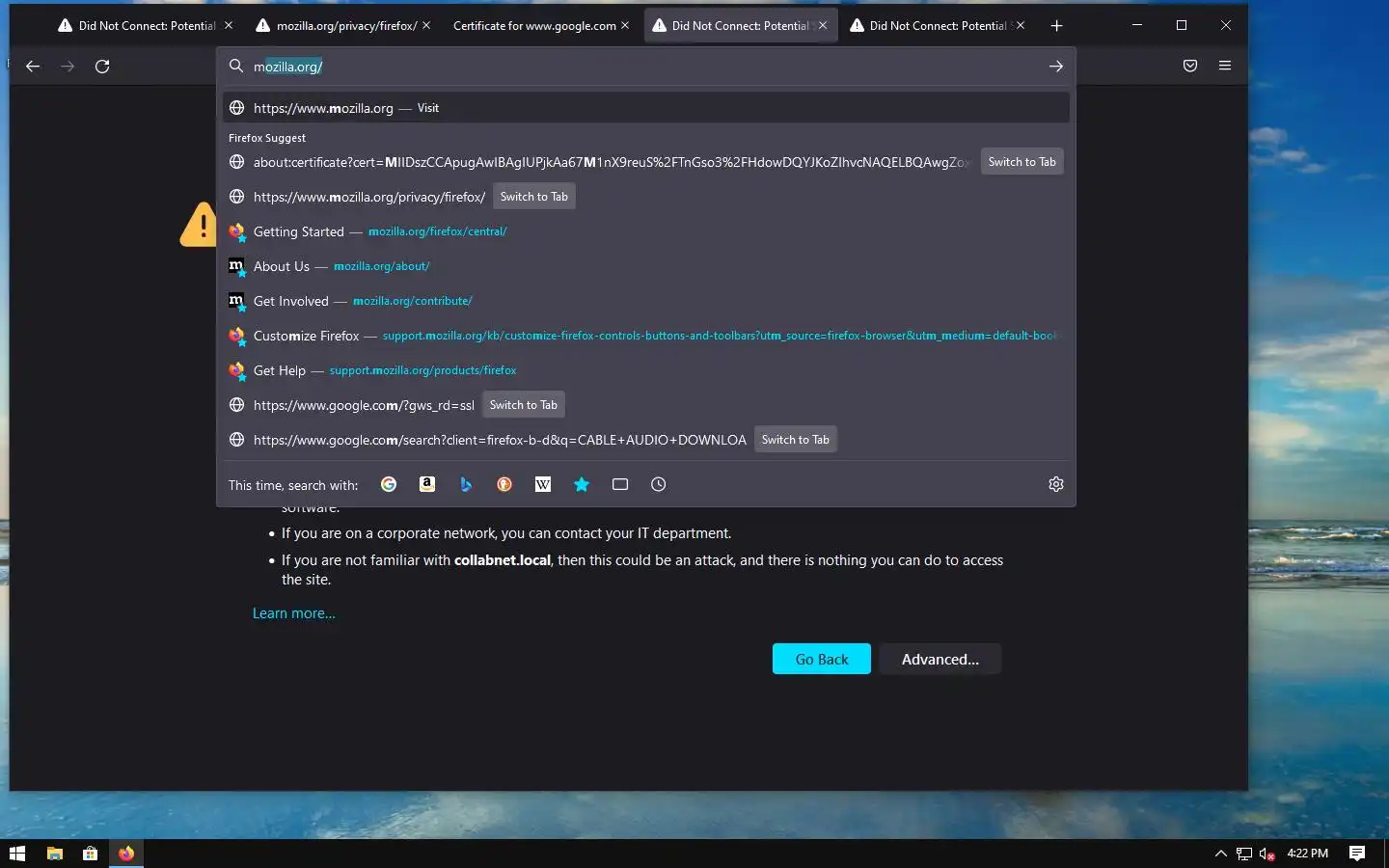Search History with the clock icon
The image size is (1389, 868).
coord(659,484)
